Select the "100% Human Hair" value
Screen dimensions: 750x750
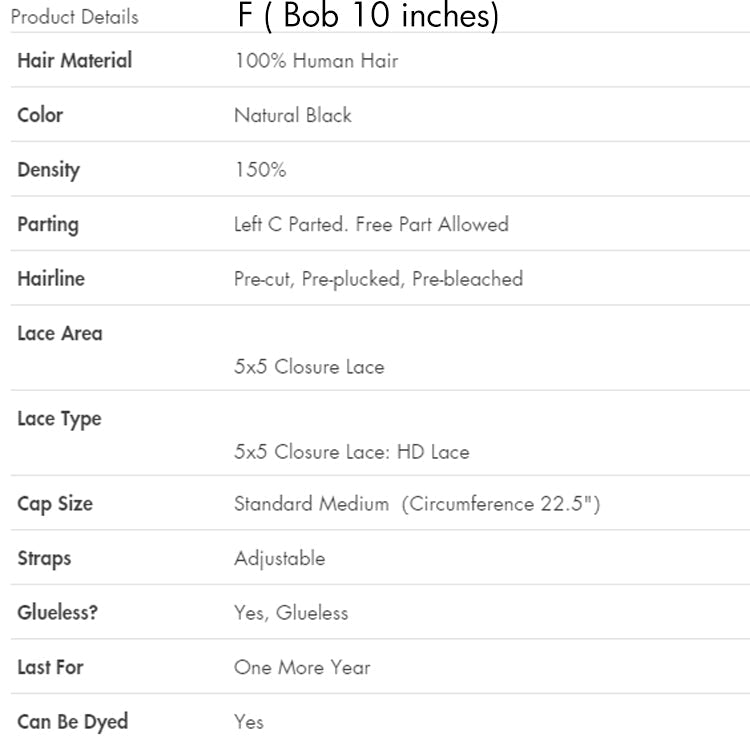coord(316,61)
